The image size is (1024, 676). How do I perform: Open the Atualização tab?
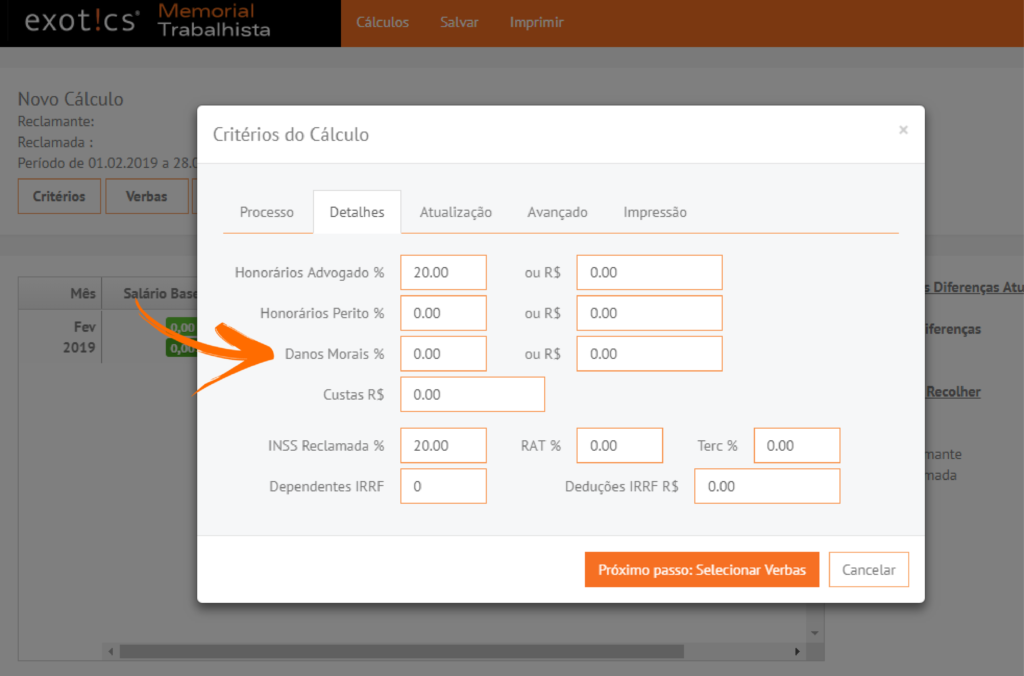pyautogui.click(x=455, y=212)
